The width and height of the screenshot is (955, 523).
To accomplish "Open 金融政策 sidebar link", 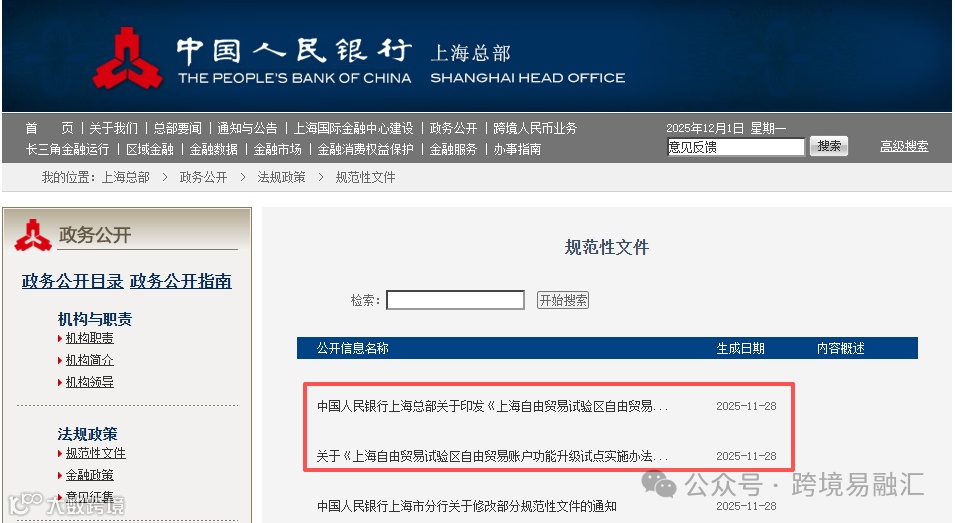I will [90, 475].
